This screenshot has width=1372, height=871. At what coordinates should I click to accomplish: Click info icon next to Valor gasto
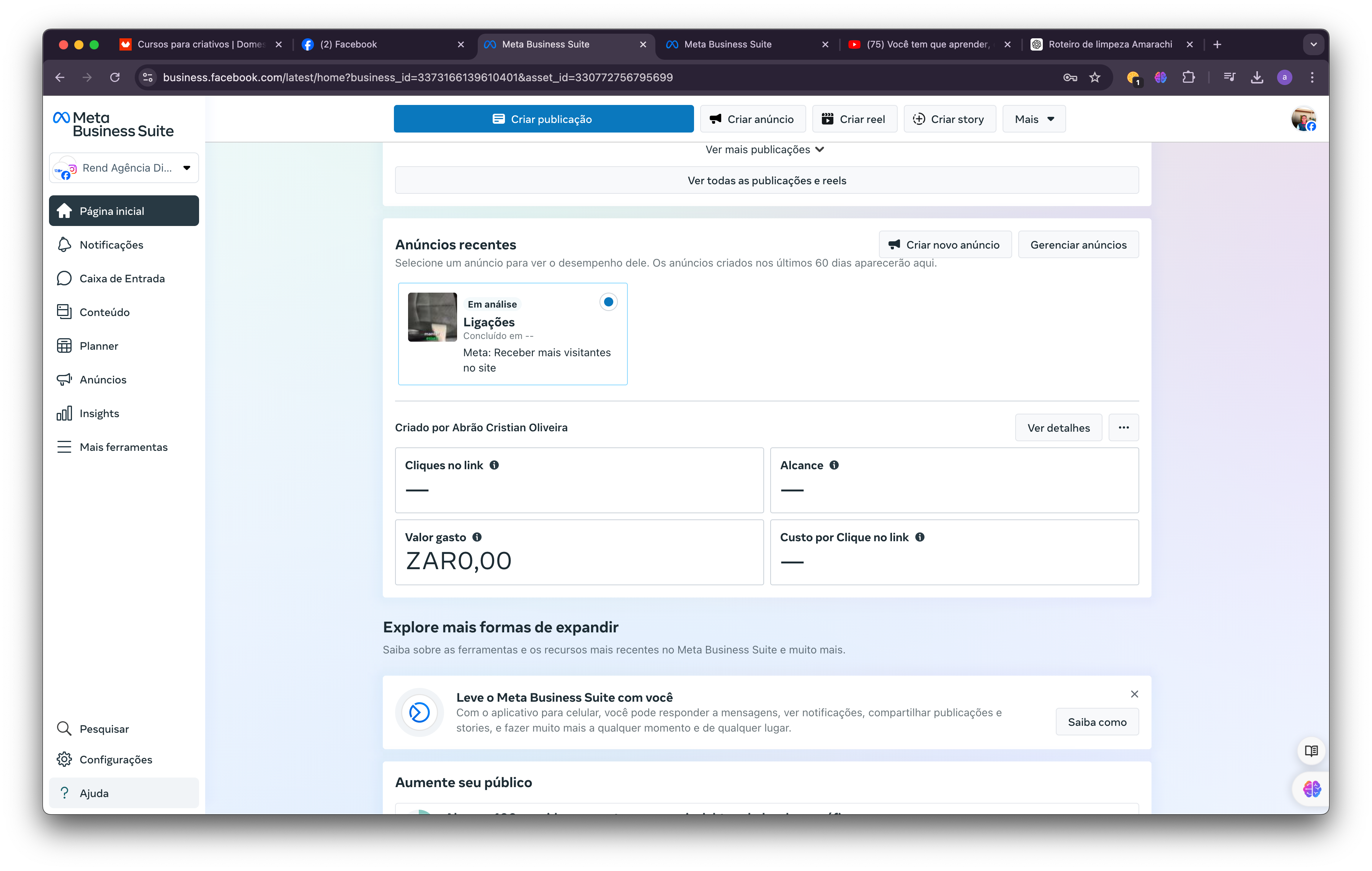[477, 537]
